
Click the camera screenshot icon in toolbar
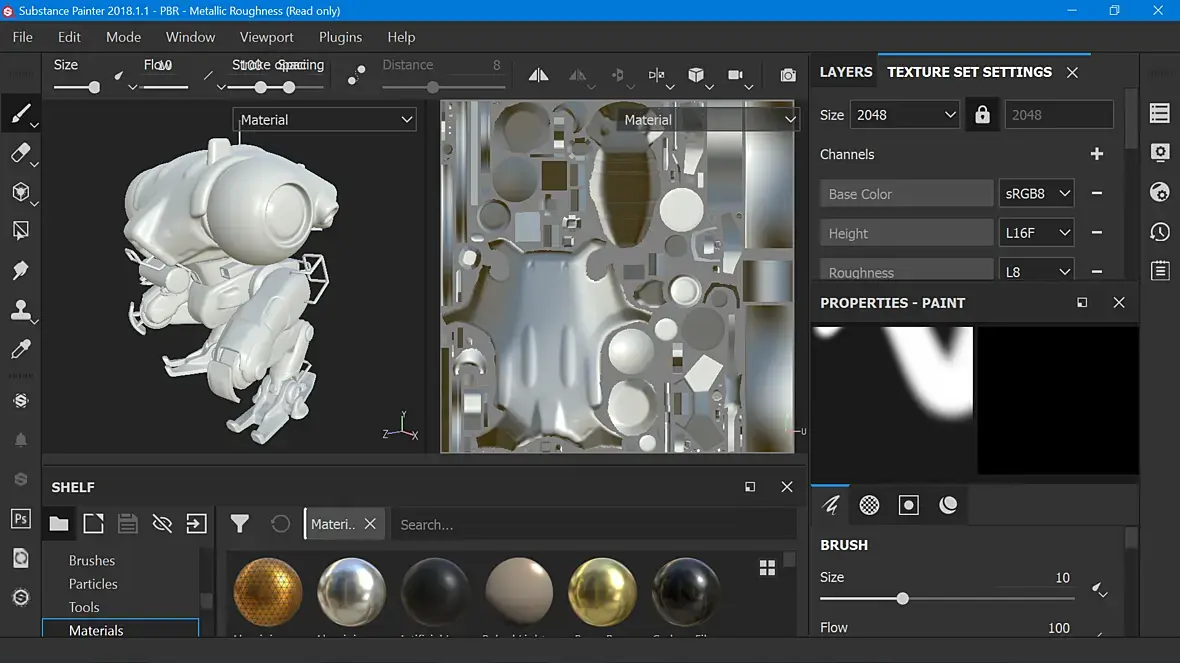(x=788, y=75)
